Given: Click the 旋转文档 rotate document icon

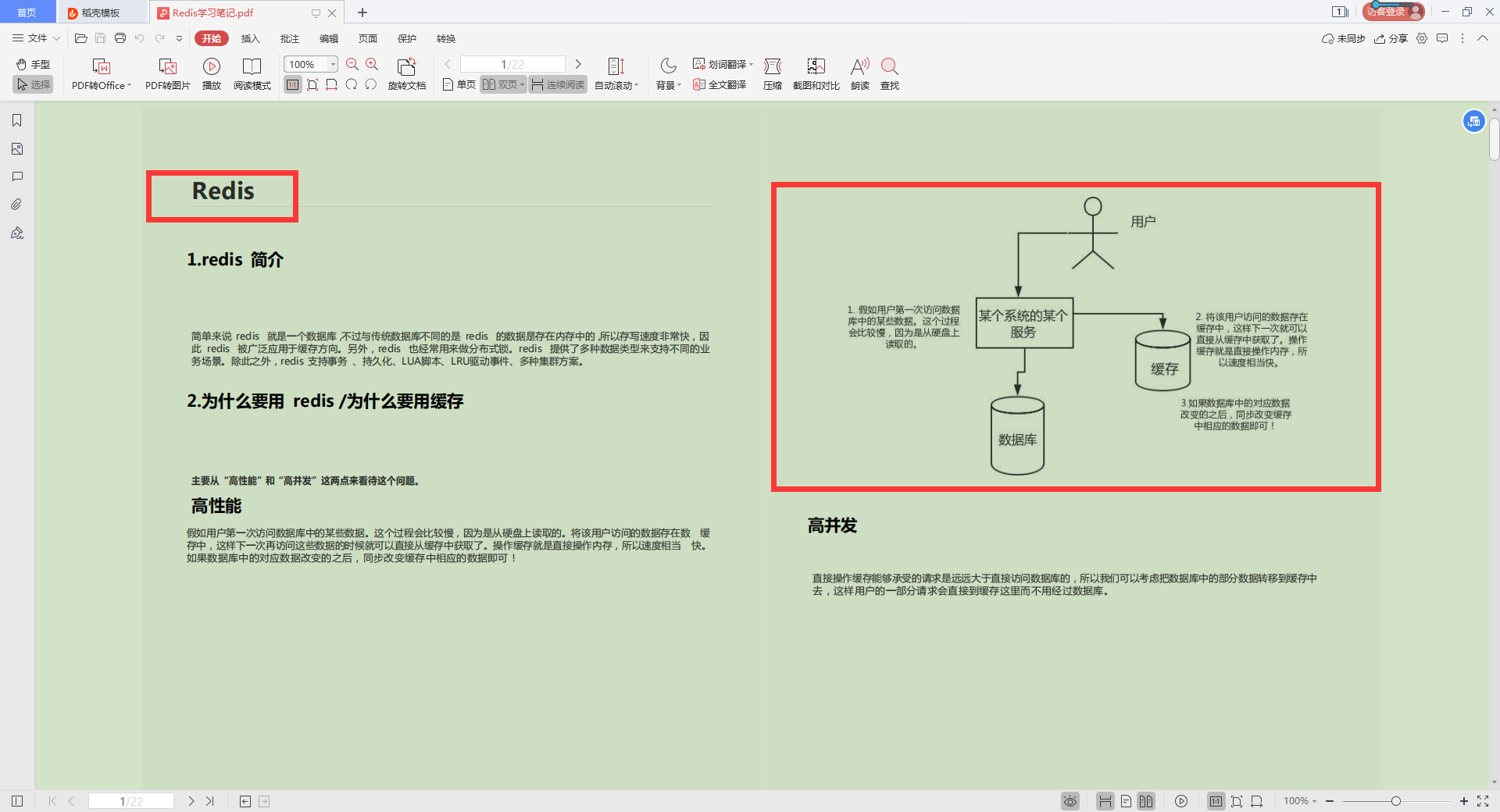Looking at the screenshot, I should pyautogui.click(x=406, y=66).
